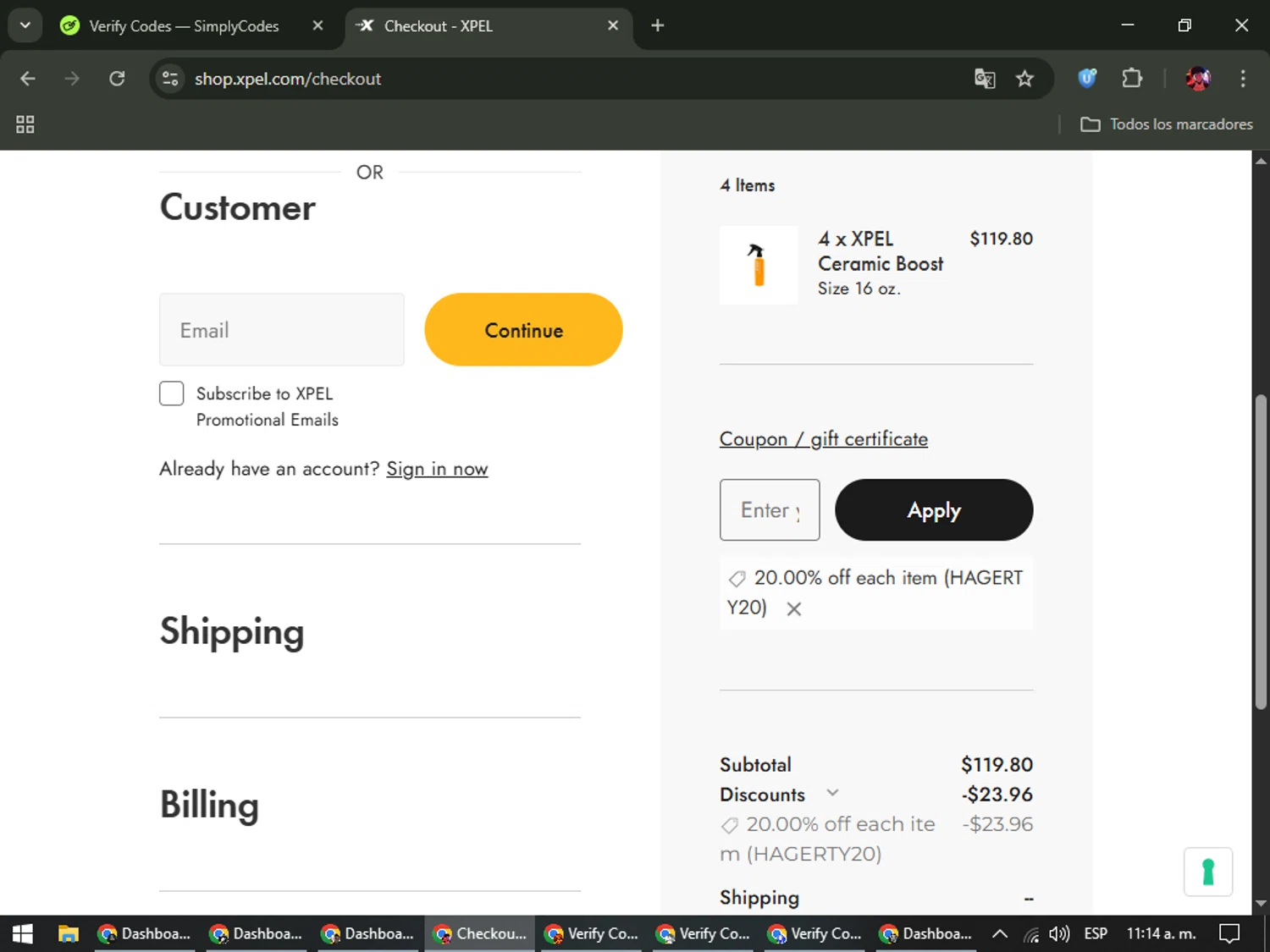Screen dimensions: 1270x952
Task: Open the Chrome profile avatar
Action: pyautogui.click(x=1198, y=79)
